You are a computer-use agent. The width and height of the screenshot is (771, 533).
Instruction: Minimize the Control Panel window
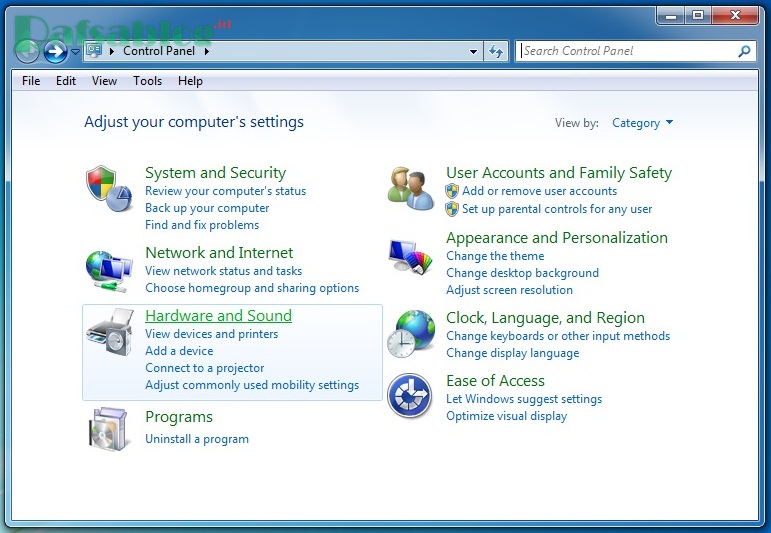point(671,15)
